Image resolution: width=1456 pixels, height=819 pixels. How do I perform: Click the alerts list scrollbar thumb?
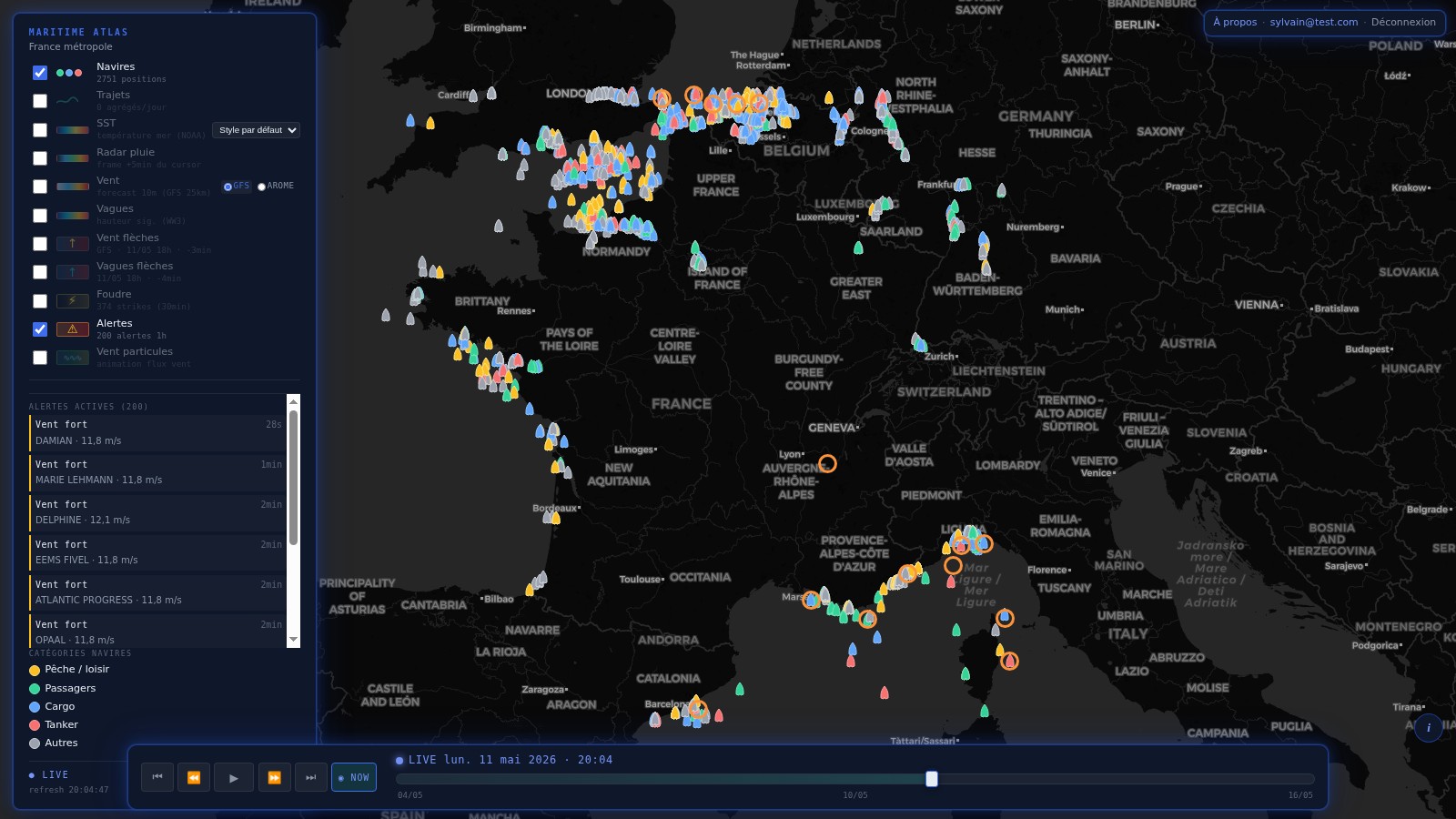[x=293, y=478]
